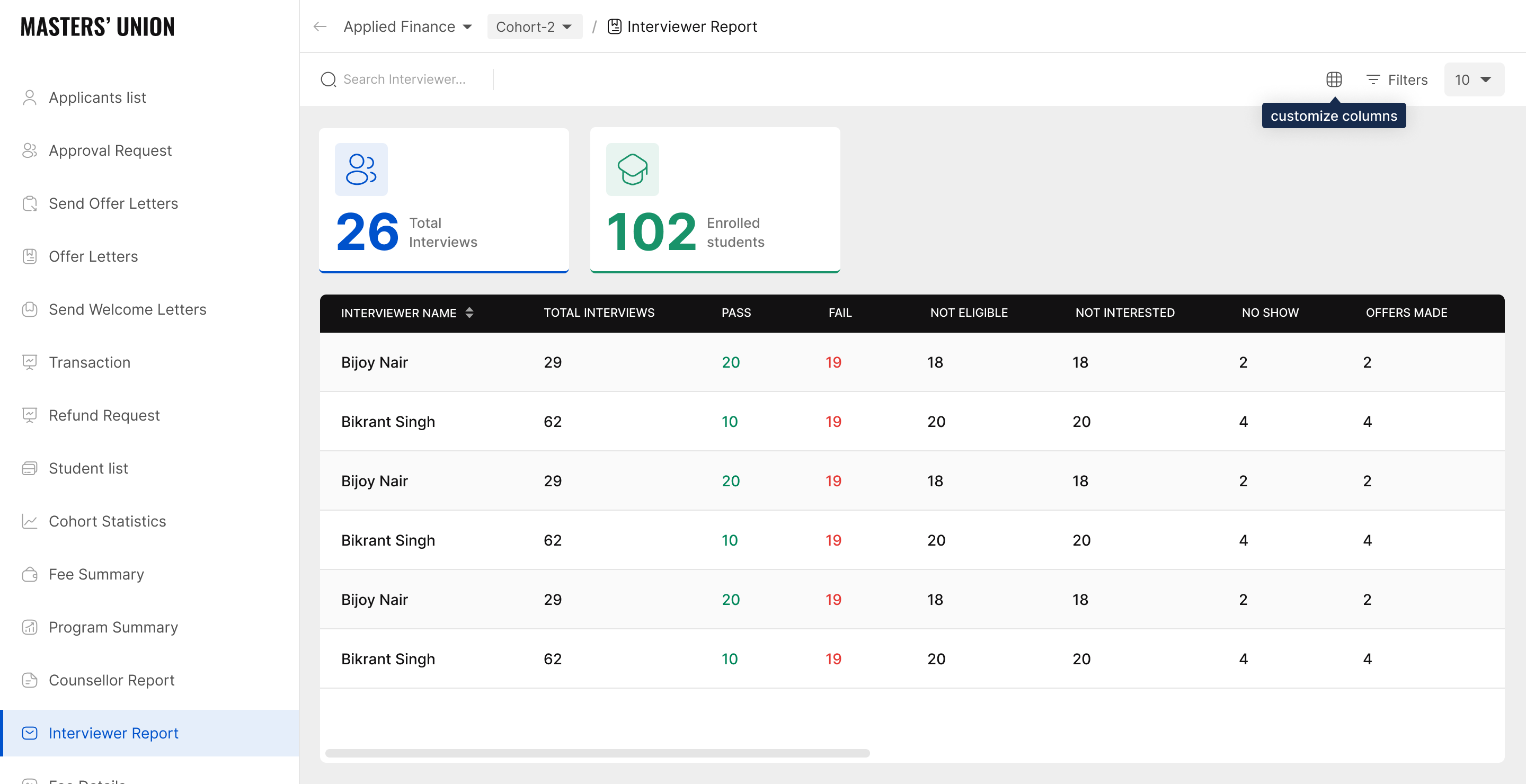Screen dimensions: 1526x784
Task: Select Student list in sidebar
Action: point(88,468)
